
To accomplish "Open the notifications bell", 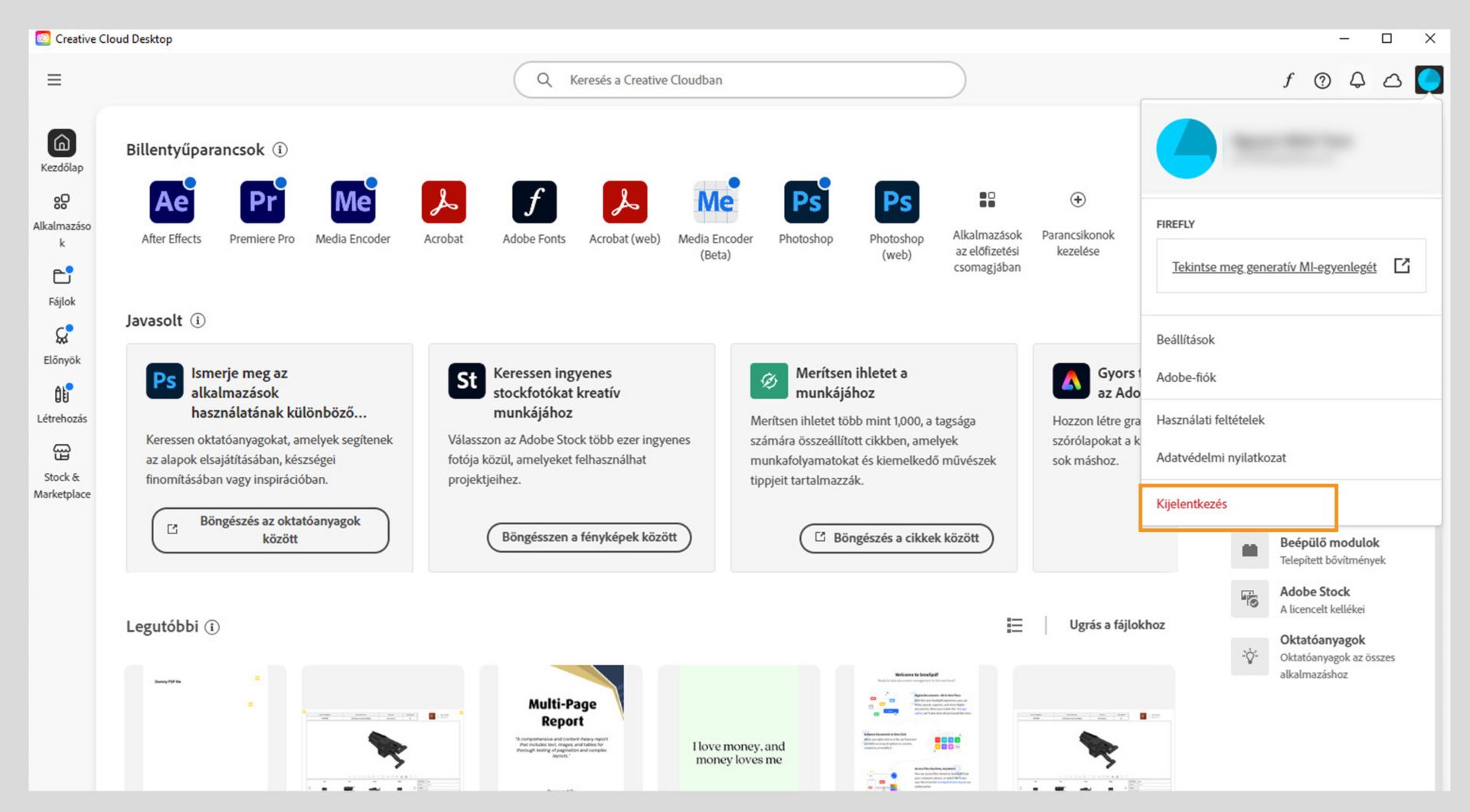I will (x=1357, y=80).
